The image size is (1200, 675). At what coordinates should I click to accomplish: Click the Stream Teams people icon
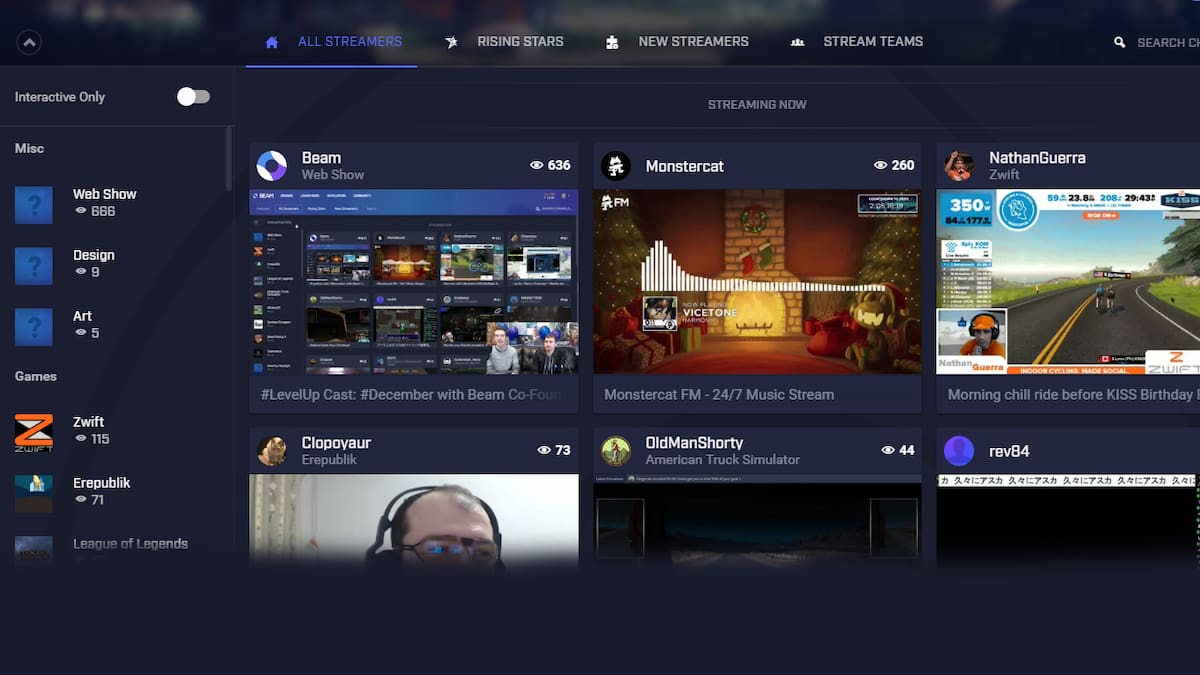coord(797,42)
